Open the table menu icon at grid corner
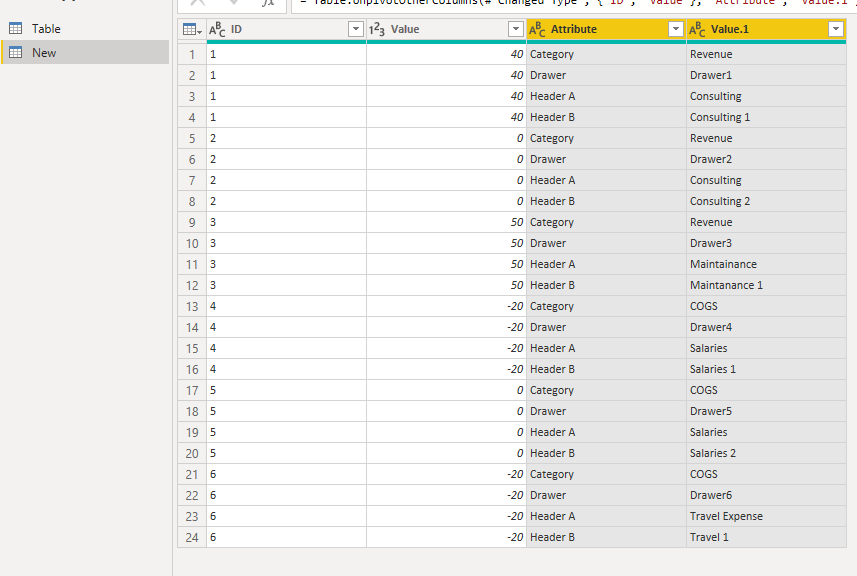Image resolution: width=857 pixels, height=576 pixels. 192,30
